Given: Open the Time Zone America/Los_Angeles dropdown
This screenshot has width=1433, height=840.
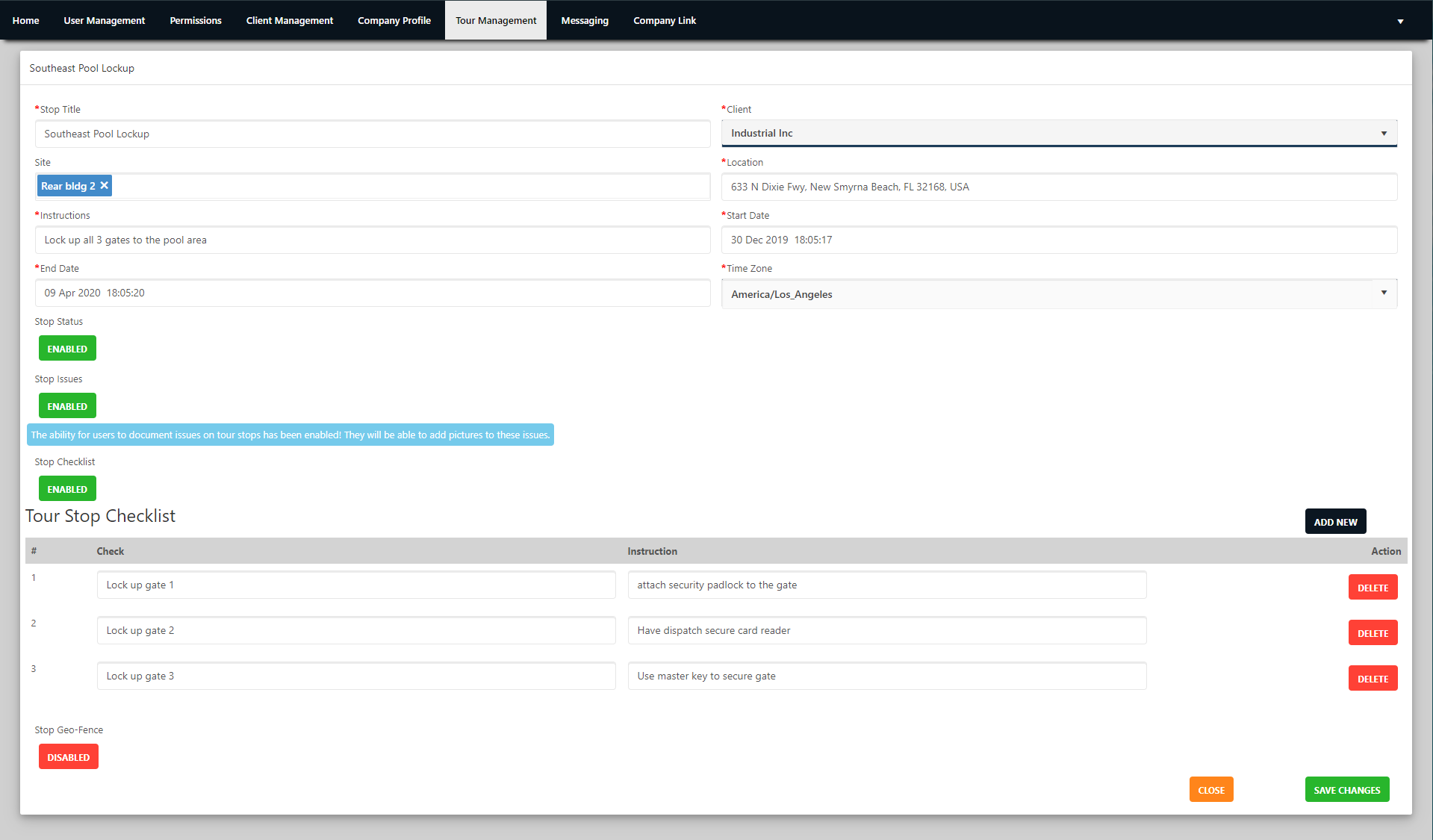Looking at the screenshot, I should tap(1059, 294).
